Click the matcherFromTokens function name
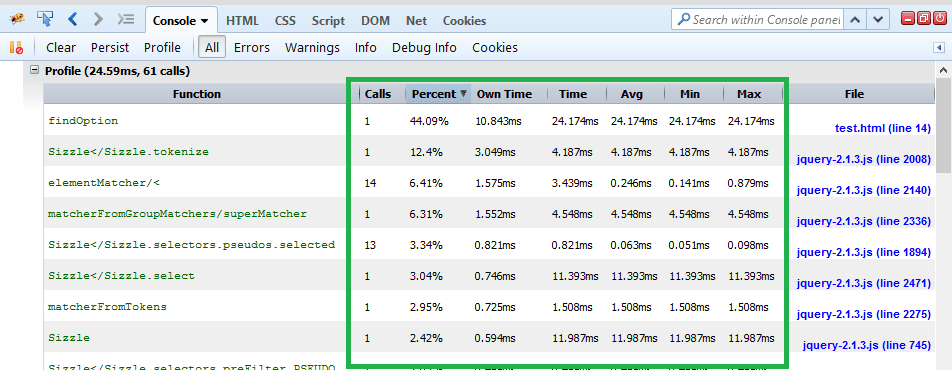The width and height of the screenshot is (952, 370). click(107, 307)
